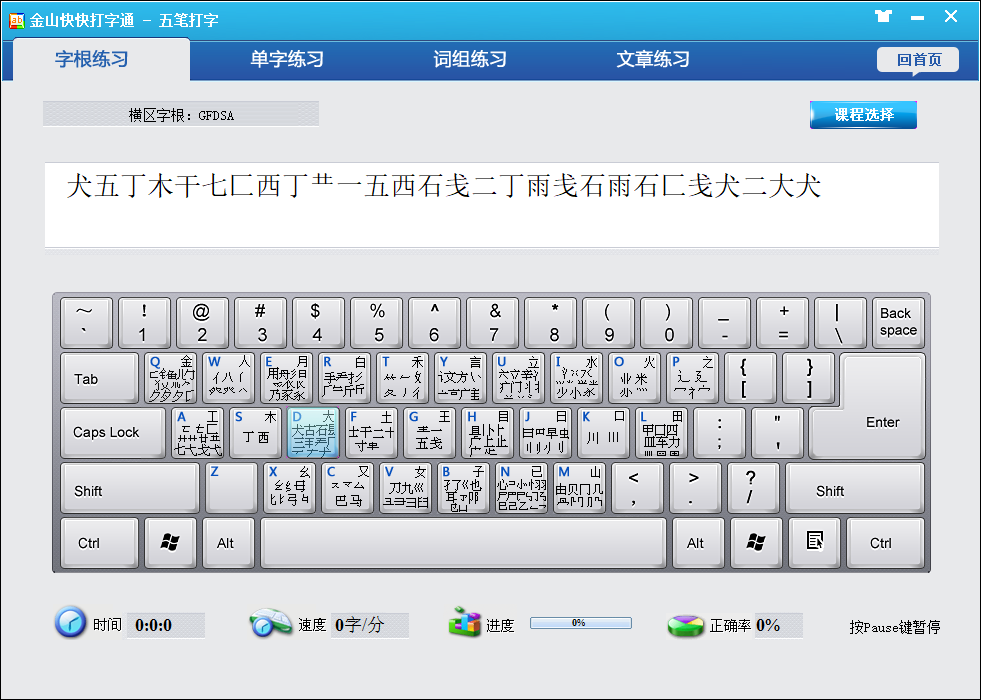The image size is (981, 700).
Task: Click the tilde backtick key
Action: point(86,322)
